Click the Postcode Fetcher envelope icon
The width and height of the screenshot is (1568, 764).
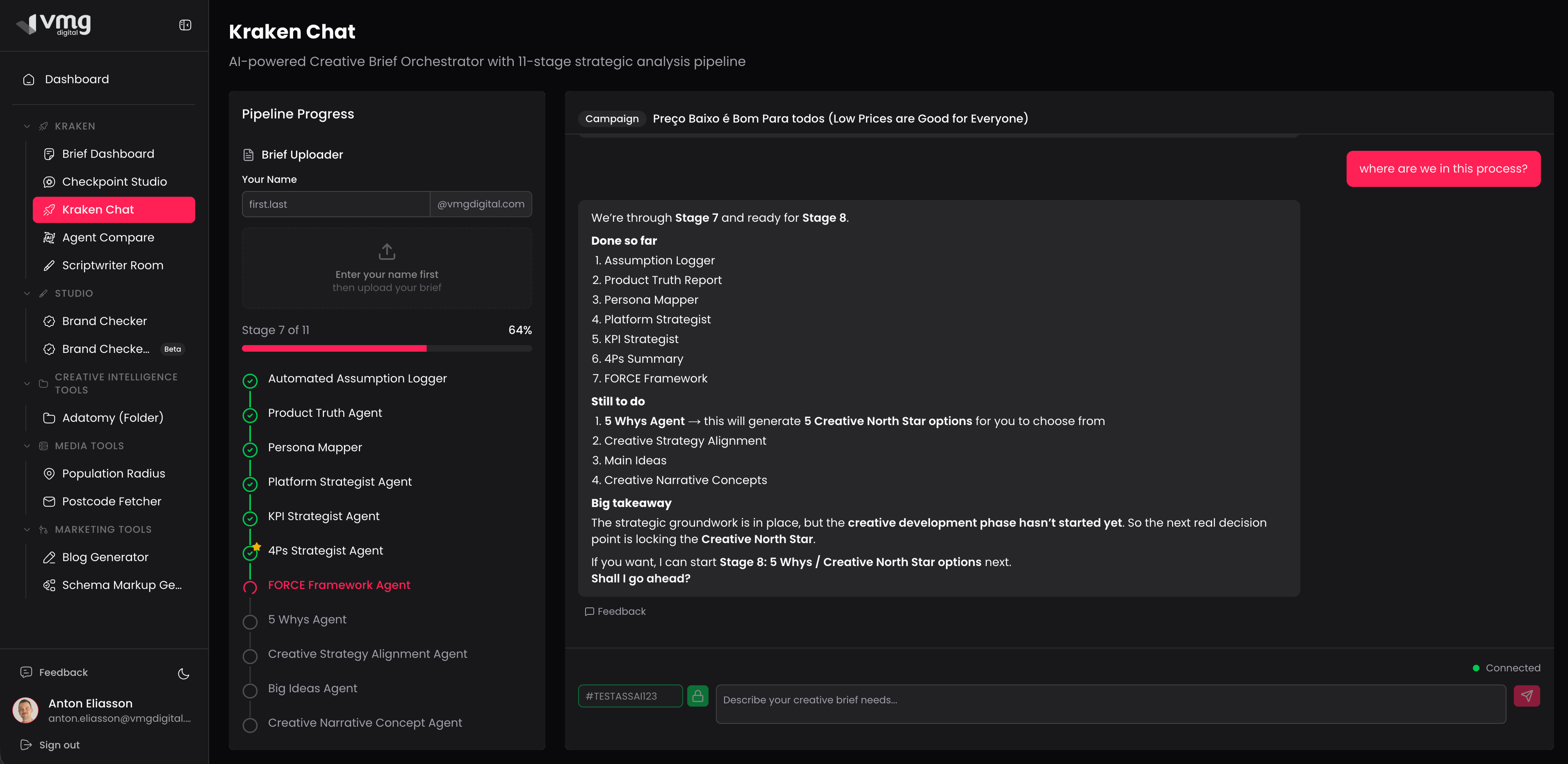pos(49,501)
